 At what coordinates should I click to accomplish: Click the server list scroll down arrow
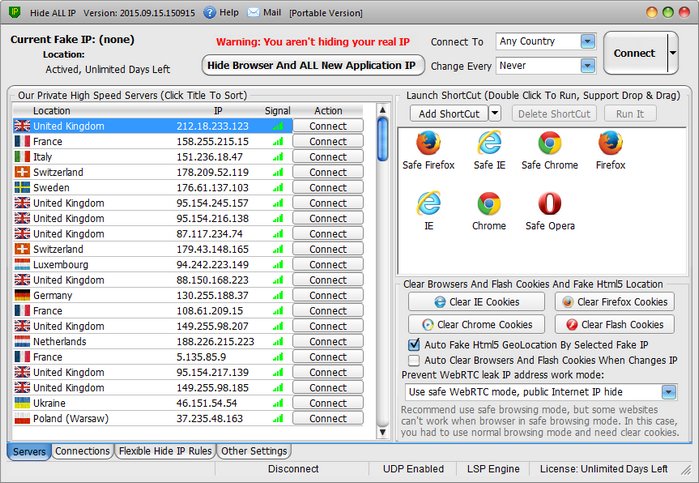pyautogui.click(x=382, y=432)
